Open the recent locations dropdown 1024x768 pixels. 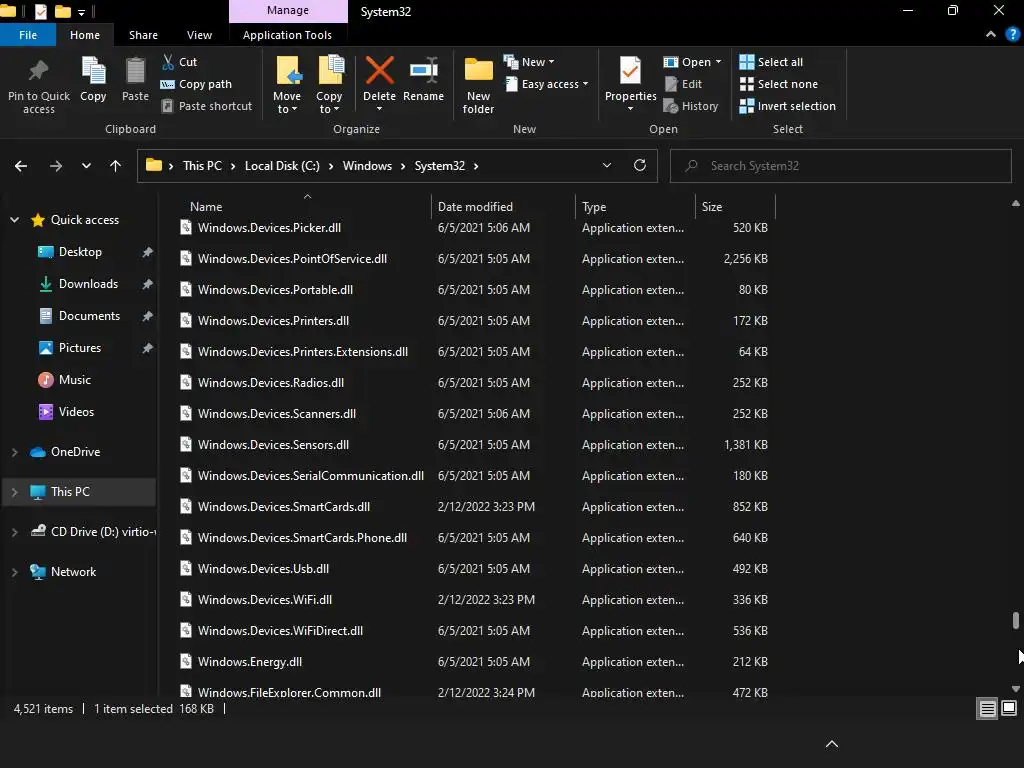click(x=86, y=166)
